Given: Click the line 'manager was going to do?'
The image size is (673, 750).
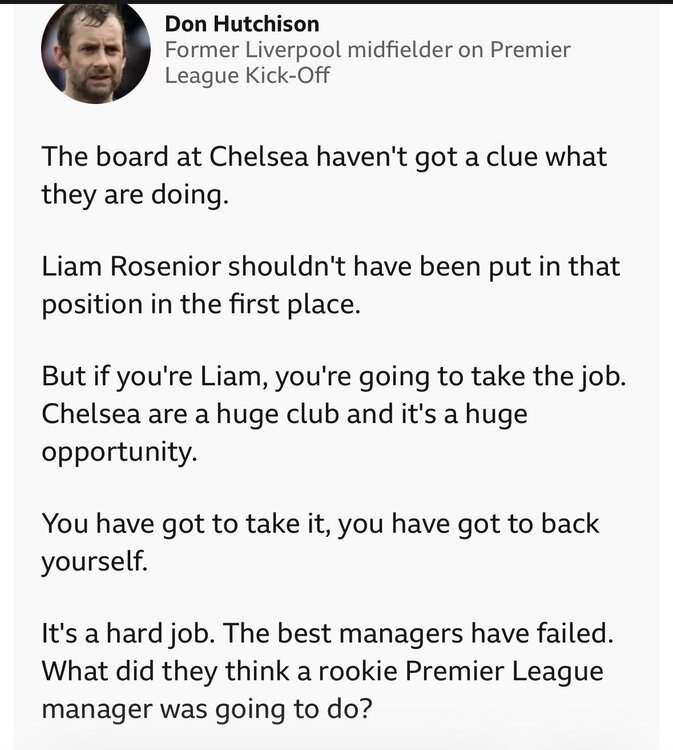Looking at the screenshot, I should 207,709.
